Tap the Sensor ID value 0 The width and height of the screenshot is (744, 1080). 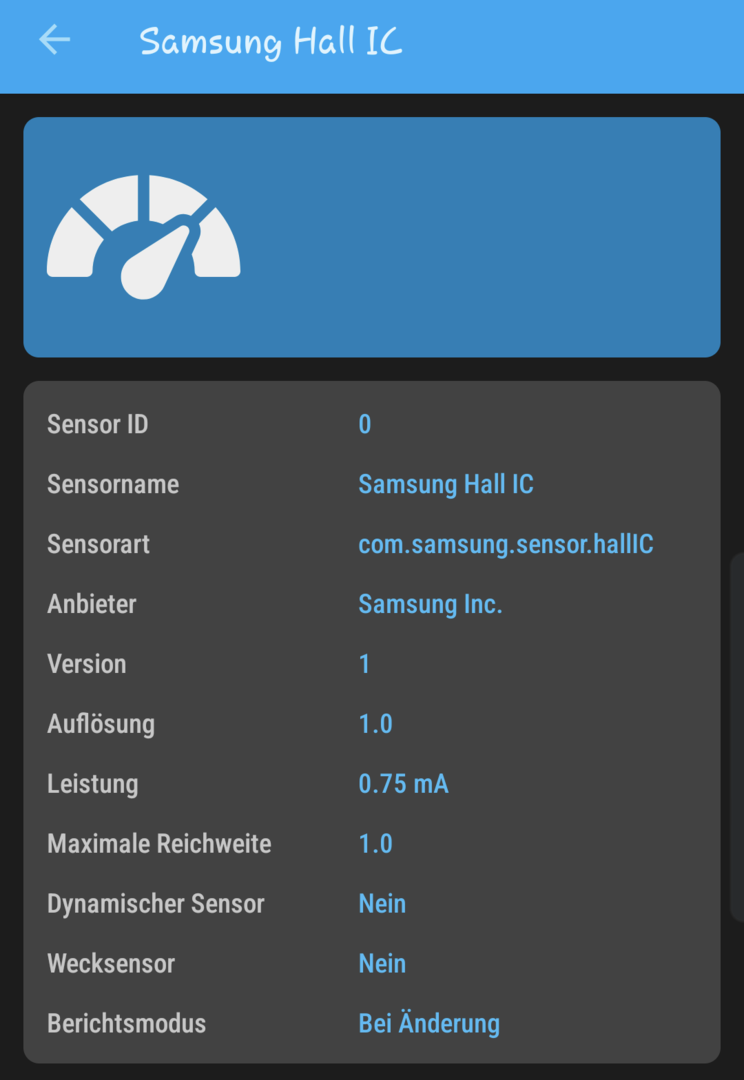pos(365,424)
